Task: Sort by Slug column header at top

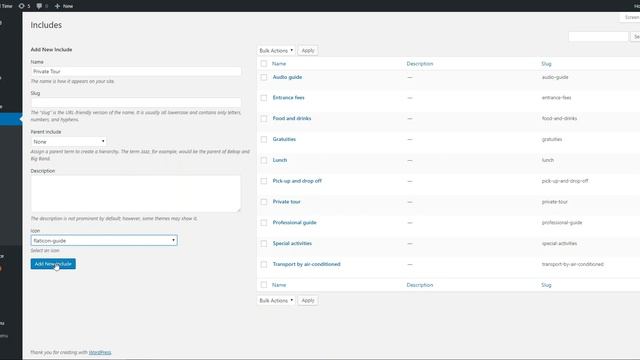Action: pos(547,64)
